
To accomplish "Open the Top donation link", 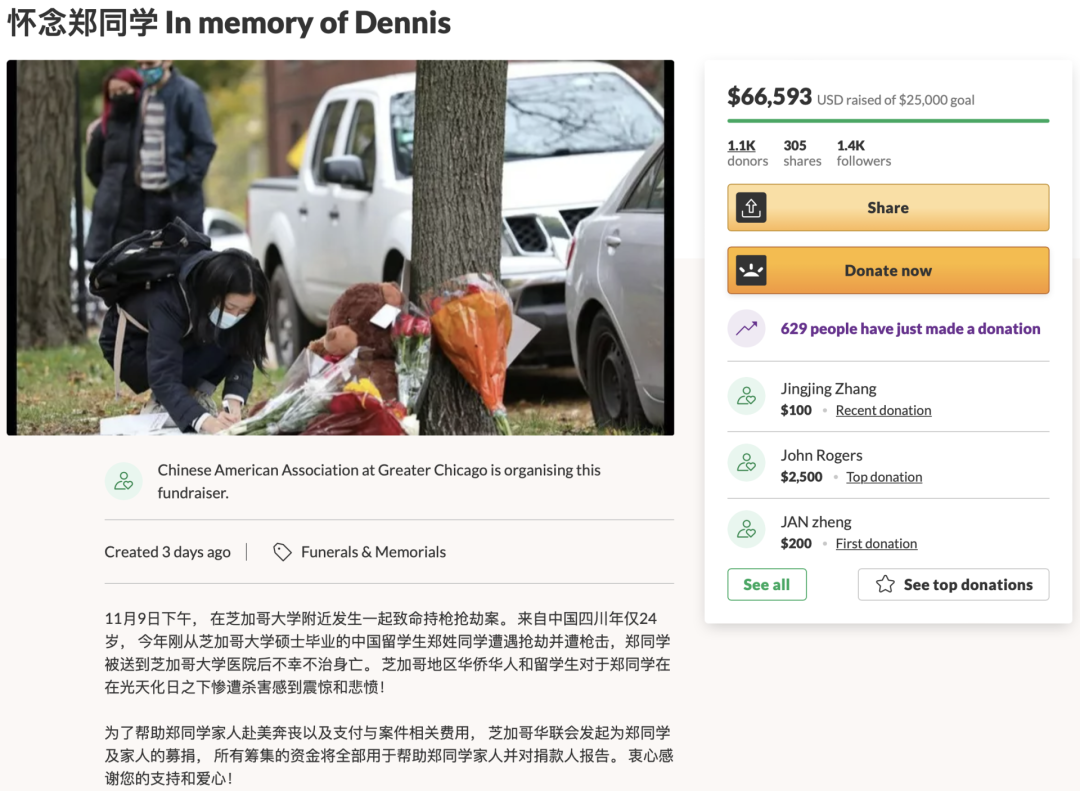I will (x=884, y=477).
